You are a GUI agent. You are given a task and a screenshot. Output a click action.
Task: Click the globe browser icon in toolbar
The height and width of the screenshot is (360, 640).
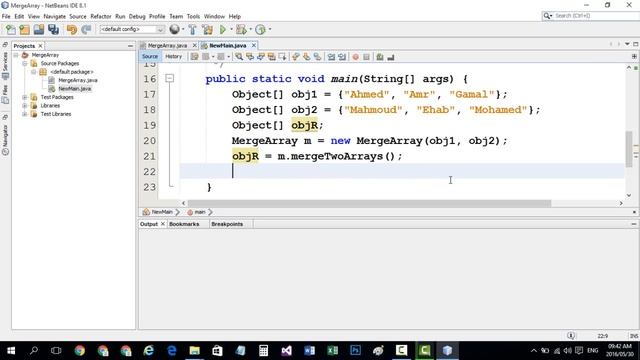coord(174,29)
